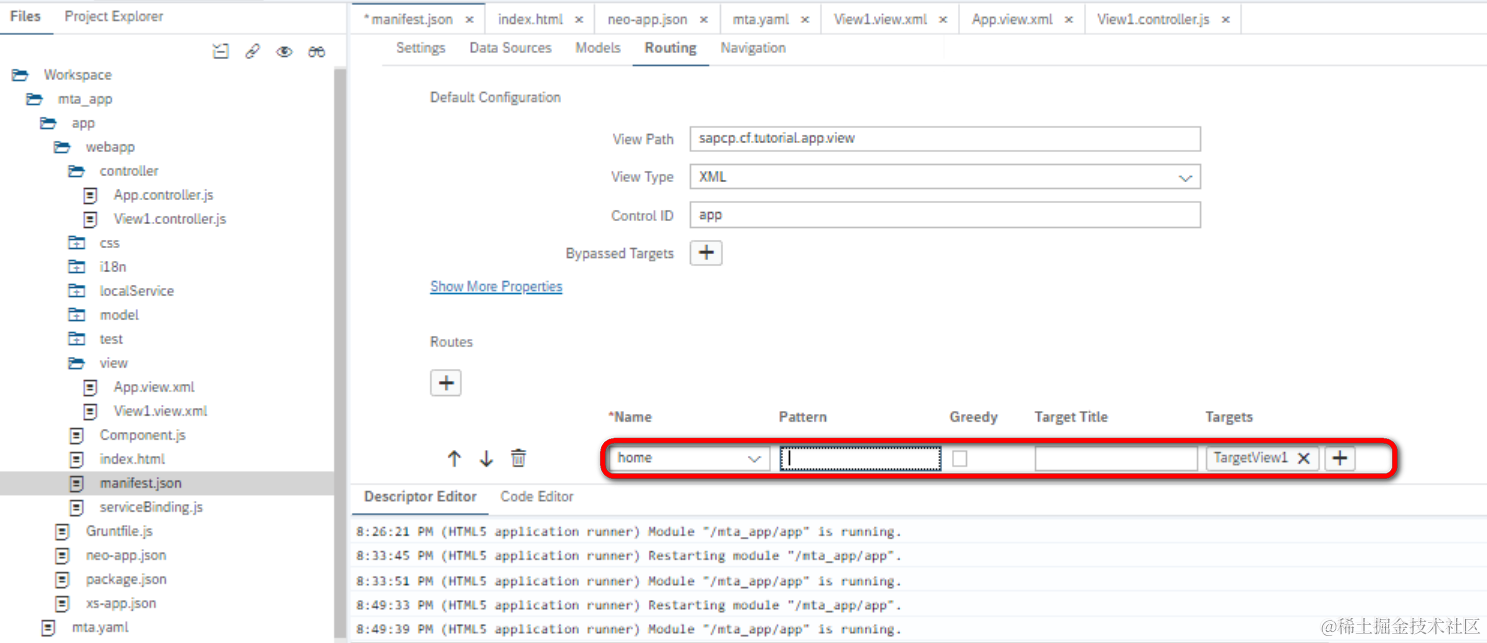
Task: Expand the localService folder
Action: [x=76, y=291]
